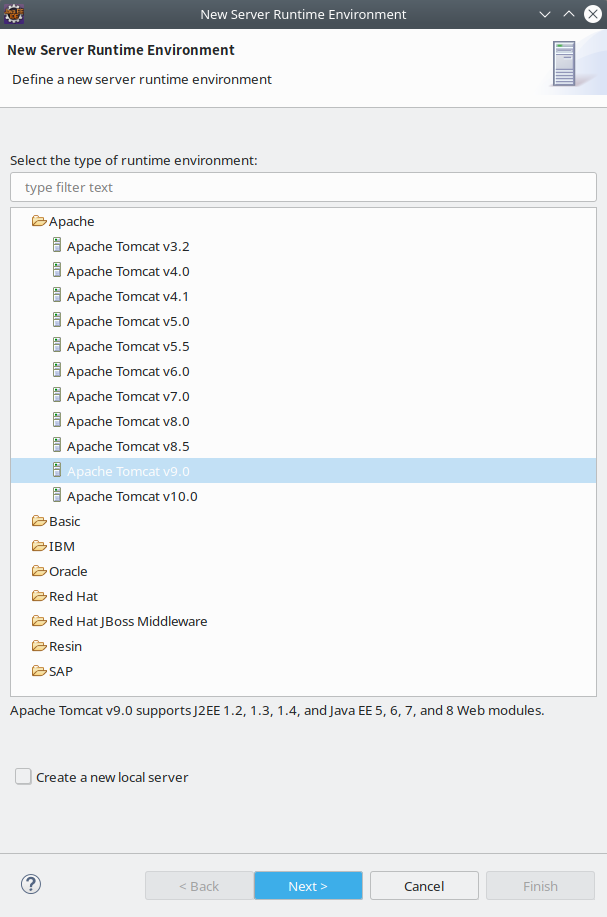The width and height of the screenshot is (607, 917).
Task: Select Apache Tomcat v5.5 text
Action: [128, 346]
